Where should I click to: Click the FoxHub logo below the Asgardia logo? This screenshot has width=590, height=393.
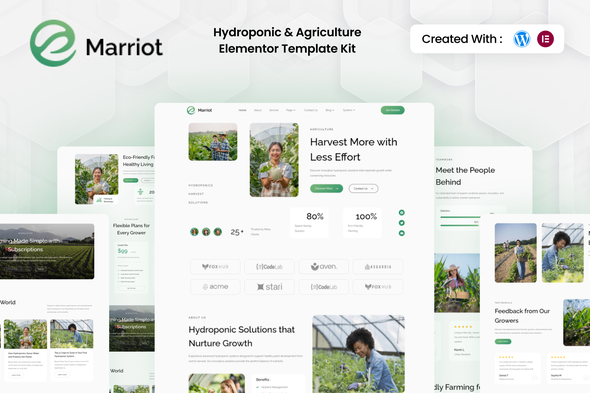(x=378, y=287)
